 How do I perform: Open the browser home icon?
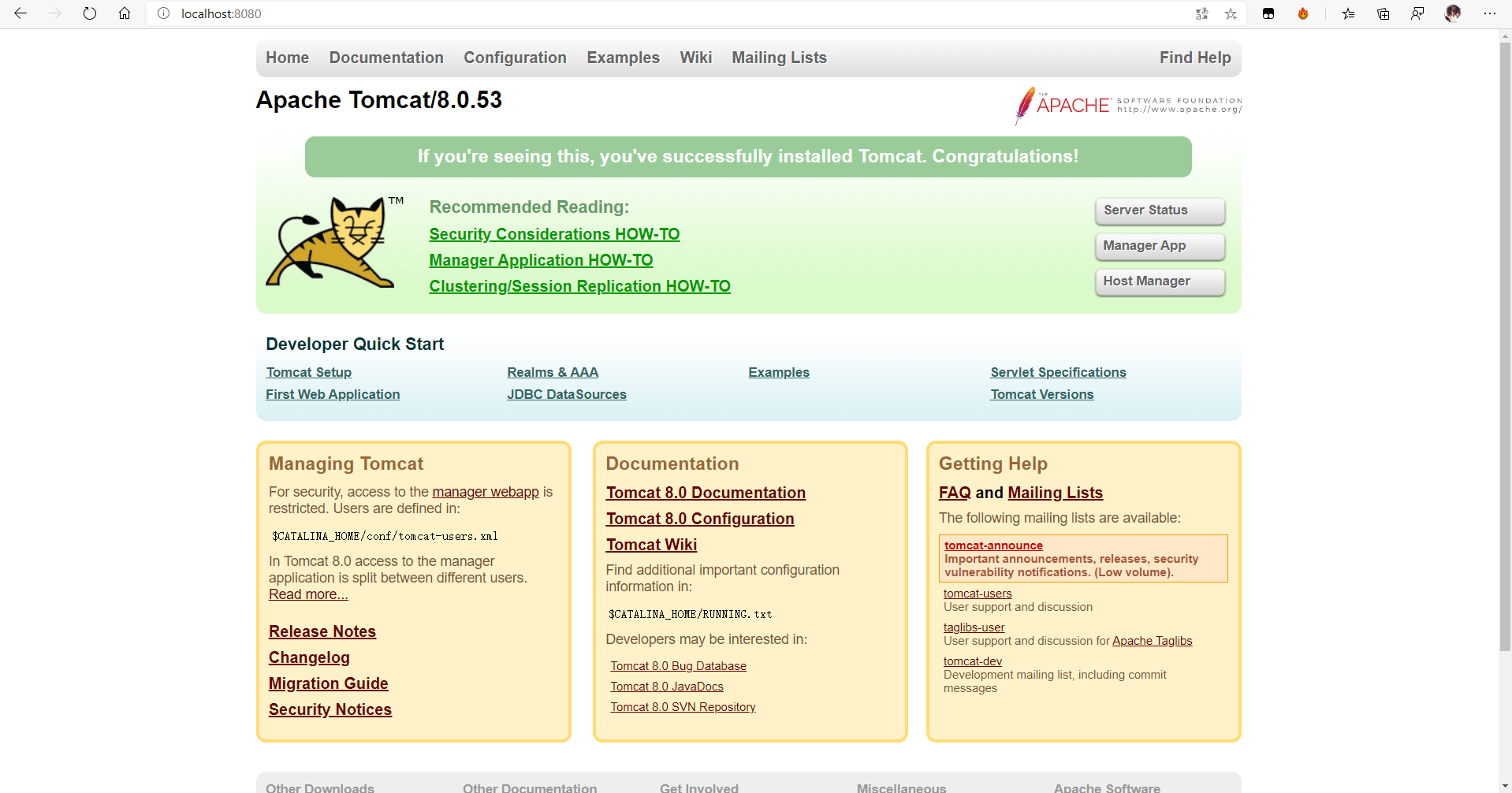point(125,13)
